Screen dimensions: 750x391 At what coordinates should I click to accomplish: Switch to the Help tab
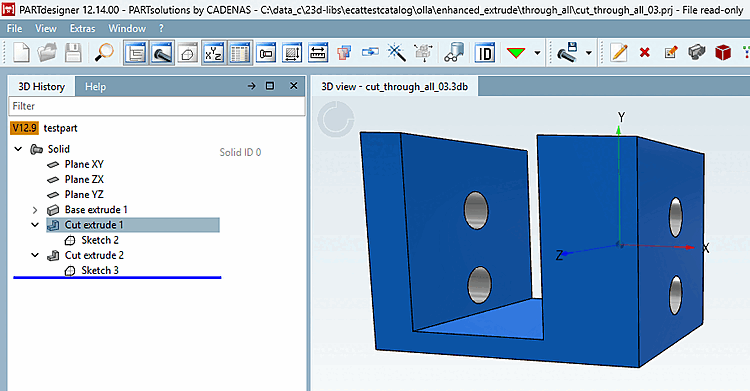pos(95,87)
